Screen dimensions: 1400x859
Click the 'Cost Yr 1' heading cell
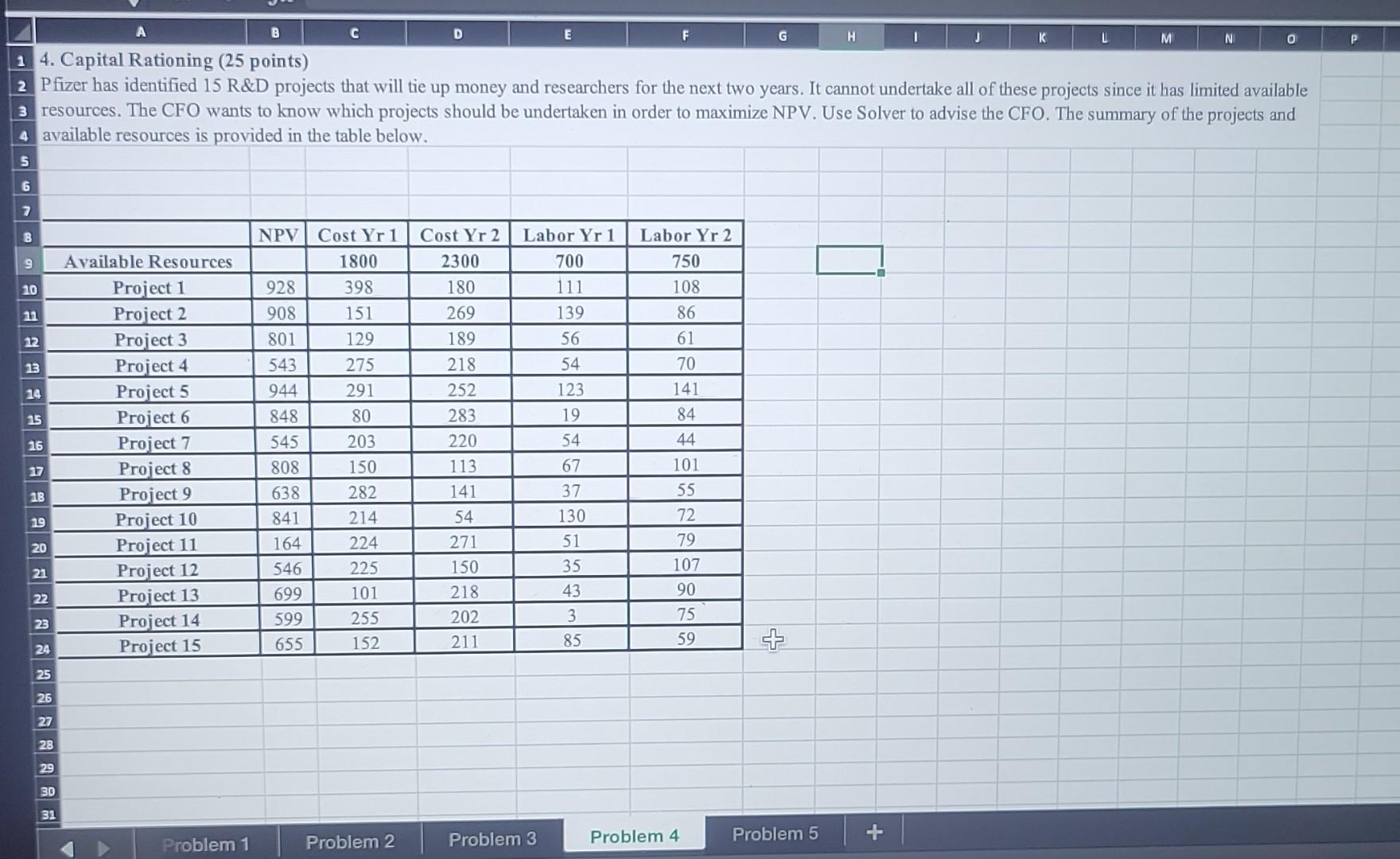pos(357,235)
